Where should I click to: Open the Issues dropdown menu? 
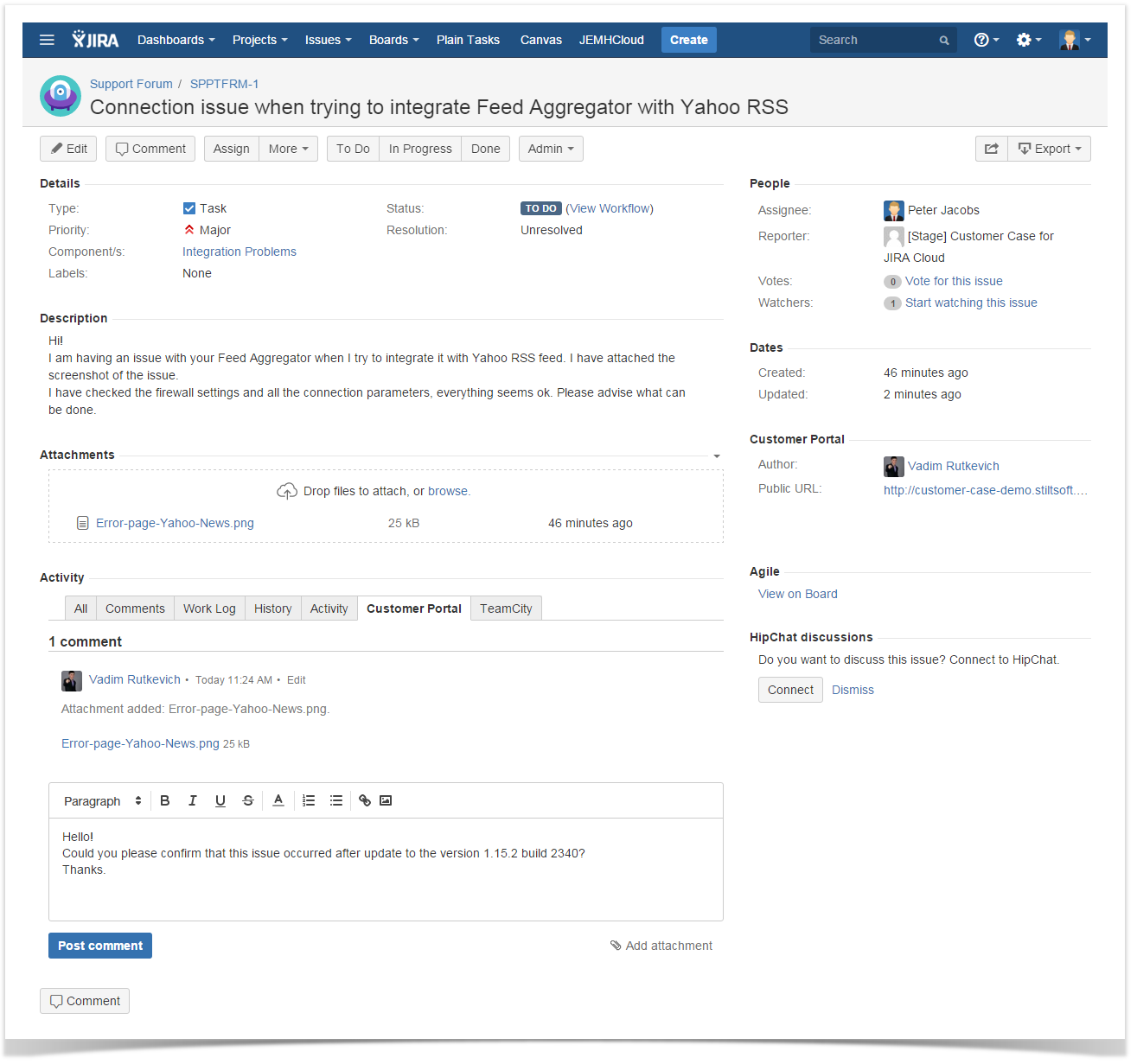coord(329,40)
